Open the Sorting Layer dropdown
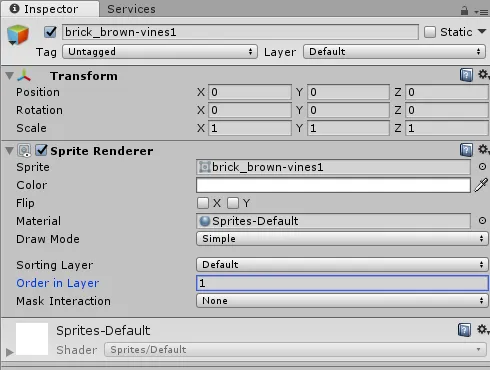490x370 pixels. tap(342, 264)
